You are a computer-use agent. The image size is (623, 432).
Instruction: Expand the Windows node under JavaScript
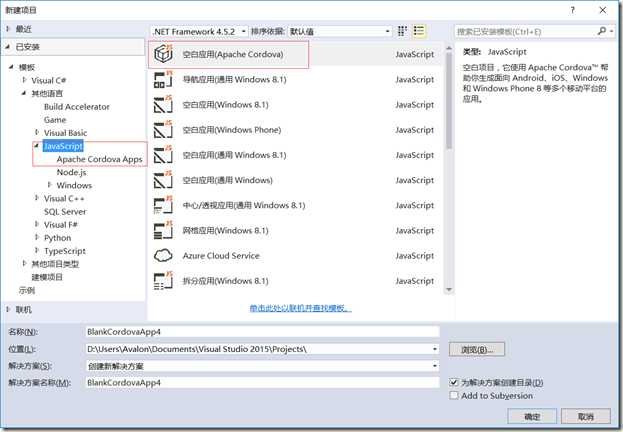click(50, 185)
